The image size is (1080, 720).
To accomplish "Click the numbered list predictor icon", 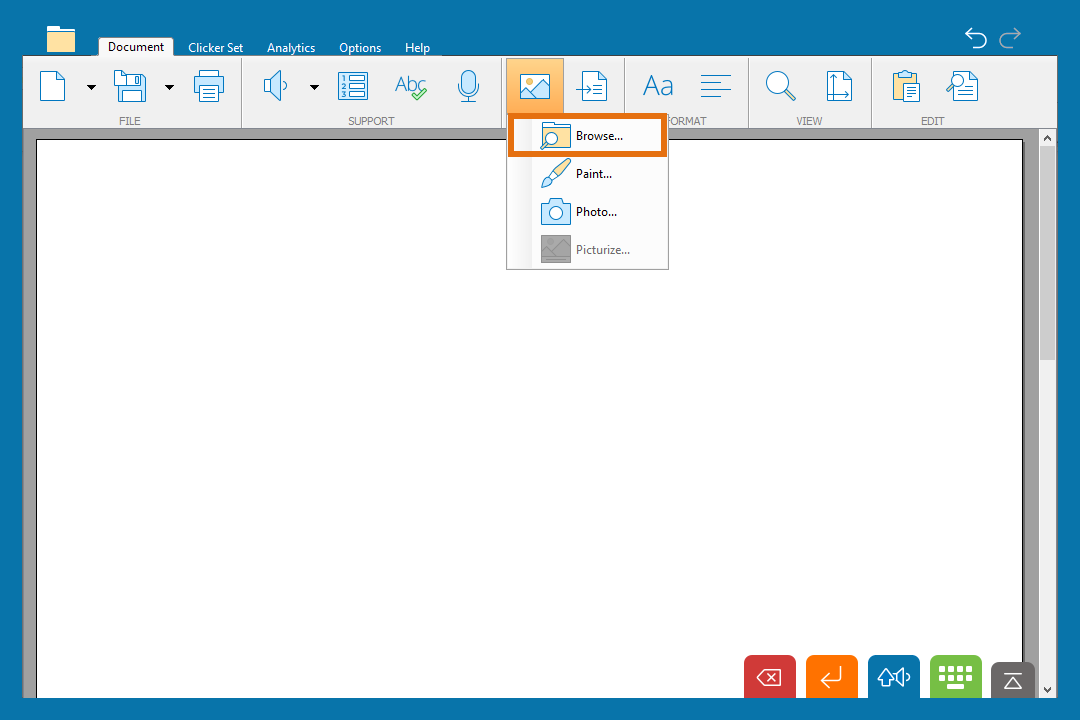I will pos(353,87).
